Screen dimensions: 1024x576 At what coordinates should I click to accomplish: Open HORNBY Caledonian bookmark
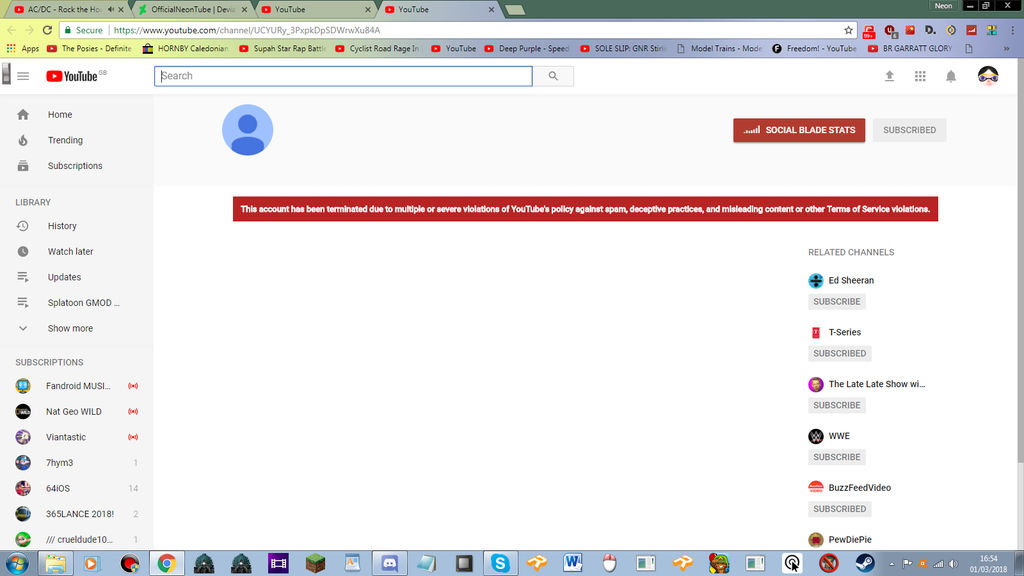tap(186, 48)
